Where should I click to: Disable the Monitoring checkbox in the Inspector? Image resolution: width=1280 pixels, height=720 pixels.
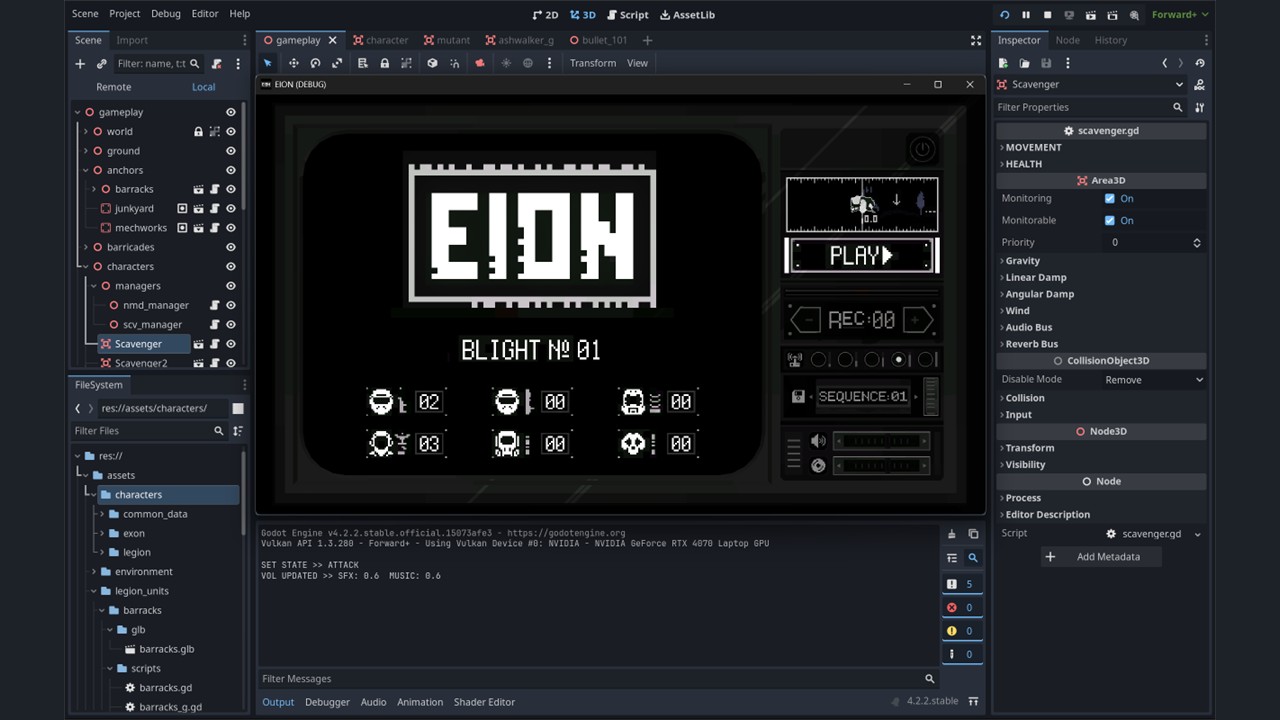(x=1109, y=198)
